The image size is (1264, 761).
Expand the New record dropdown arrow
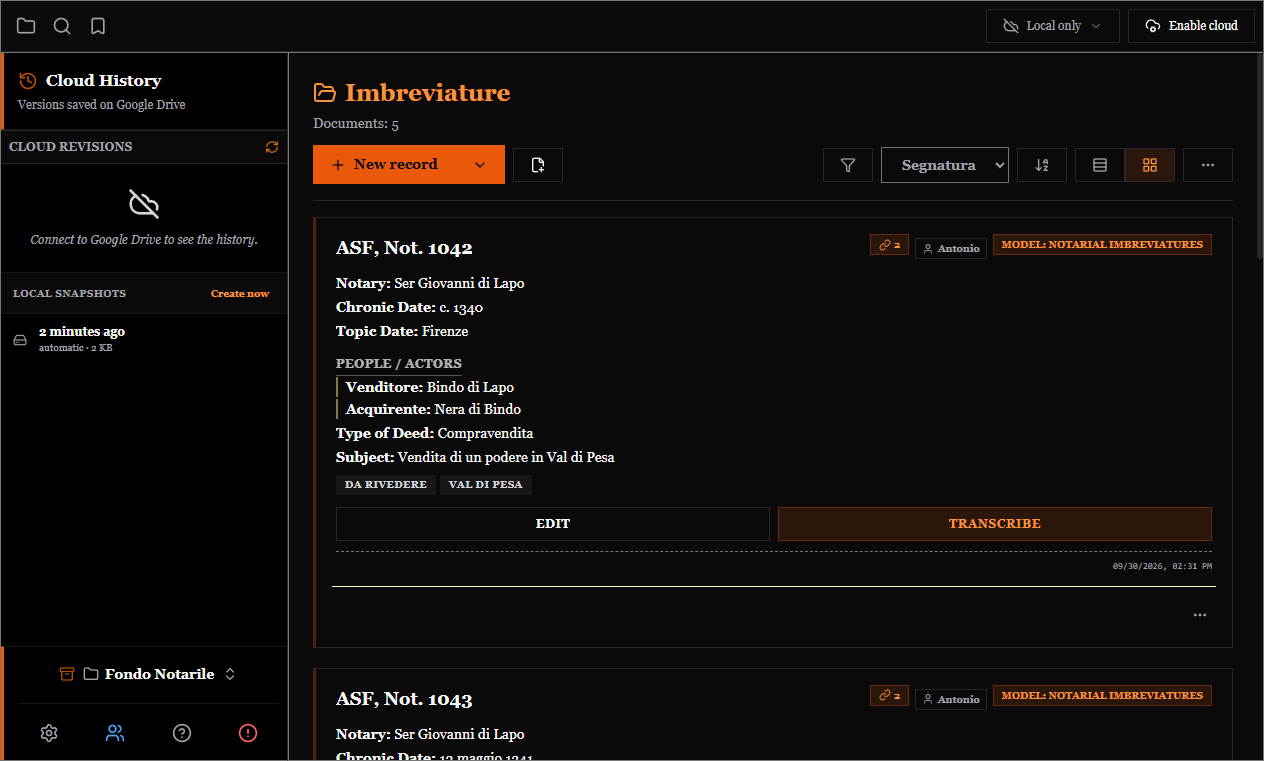(x=480, y=165)
